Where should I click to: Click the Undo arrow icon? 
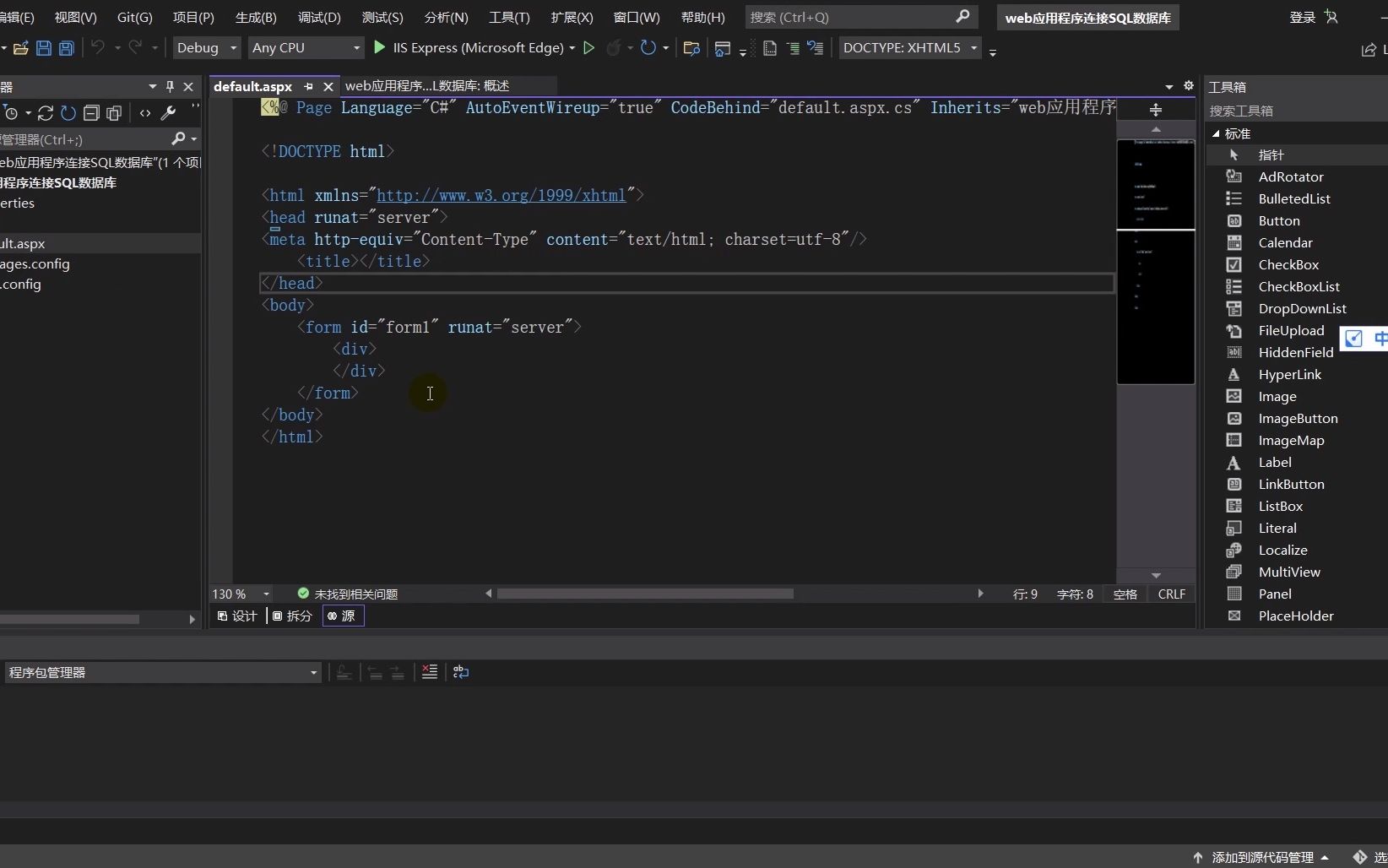[x=98, y=48]
